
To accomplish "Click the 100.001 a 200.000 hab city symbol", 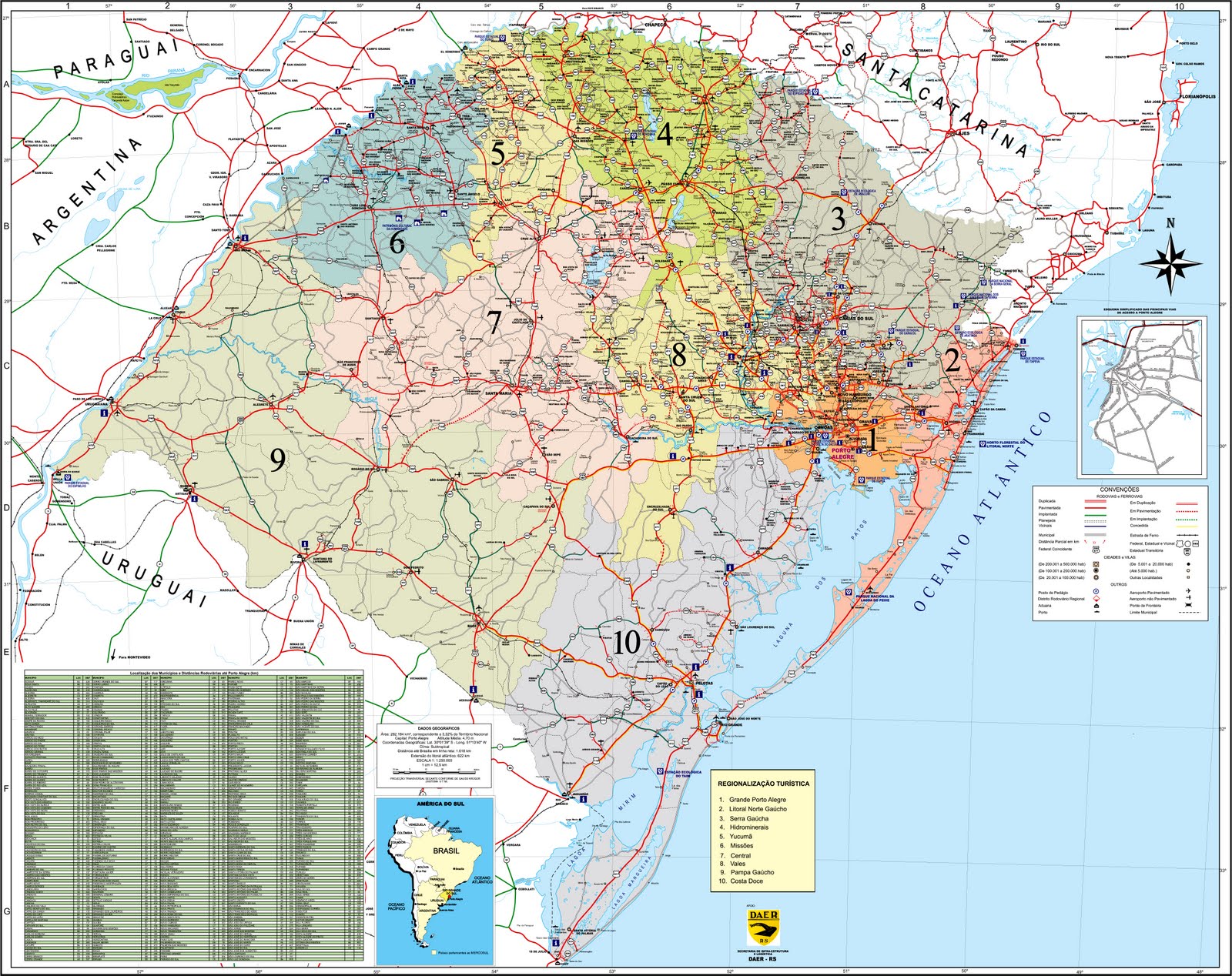I will point(1096,570).
